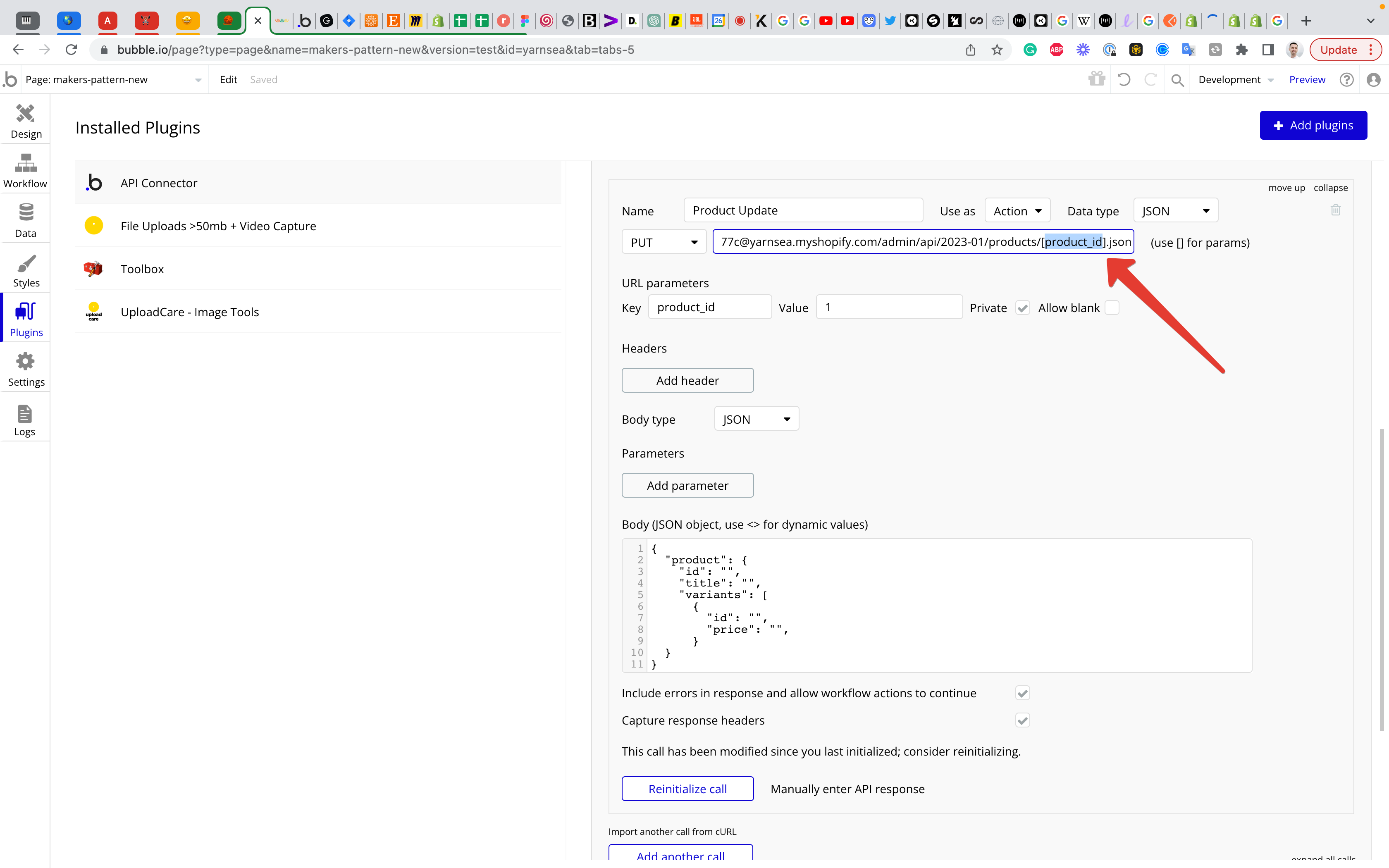Viewport: 1389px width, 868px height.
Task: Click the URL parameter Value field
Action: 888,307
